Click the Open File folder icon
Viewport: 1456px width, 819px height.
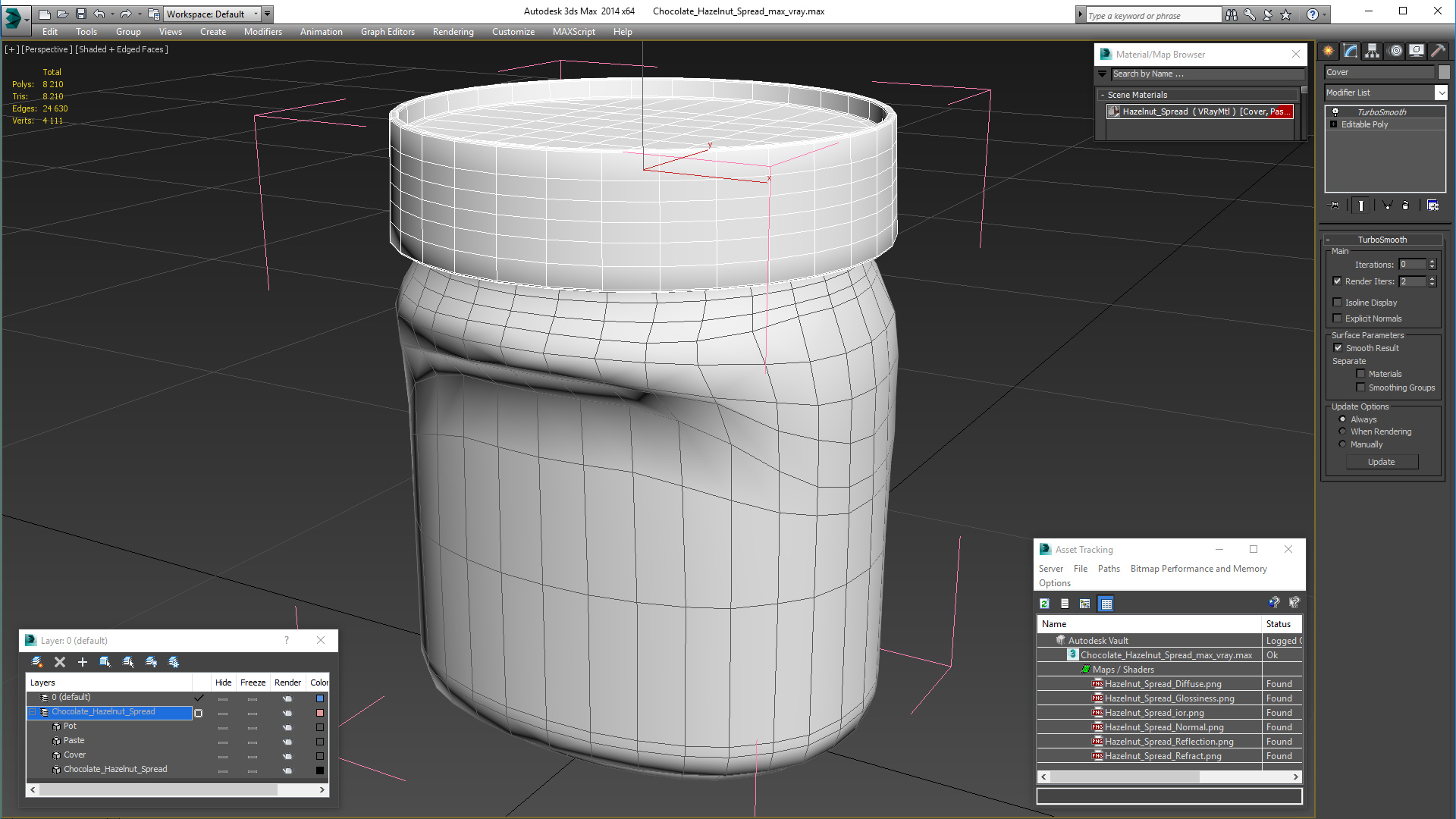(63, 14)
